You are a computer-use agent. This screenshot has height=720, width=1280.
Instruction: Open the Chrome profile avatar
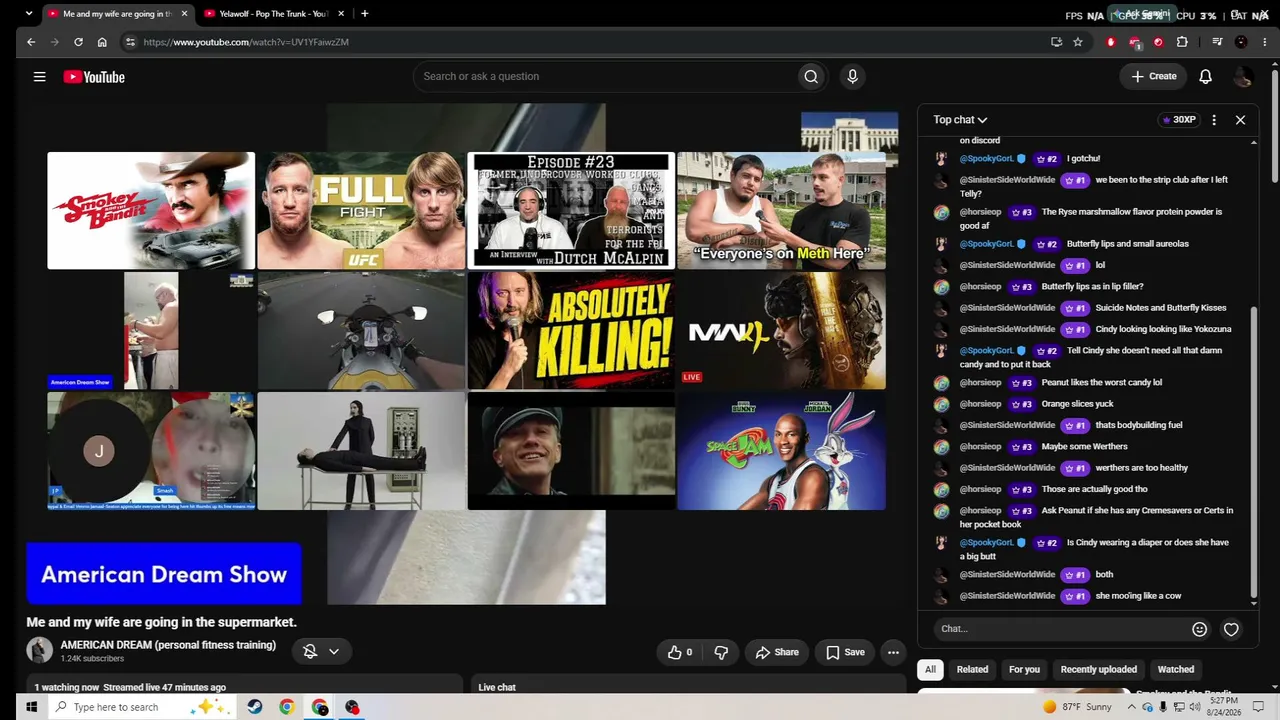1241,42
